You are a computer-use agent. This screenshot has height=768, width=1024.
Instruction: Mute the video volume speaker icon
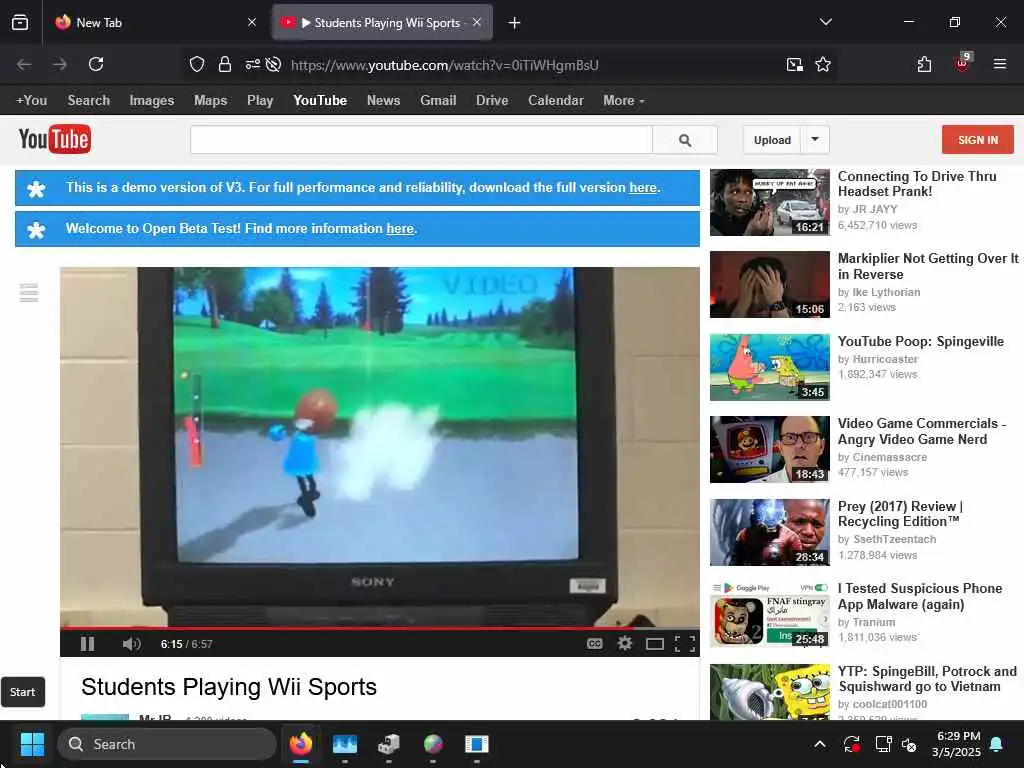pyautogui.click(x=131, y=644)
